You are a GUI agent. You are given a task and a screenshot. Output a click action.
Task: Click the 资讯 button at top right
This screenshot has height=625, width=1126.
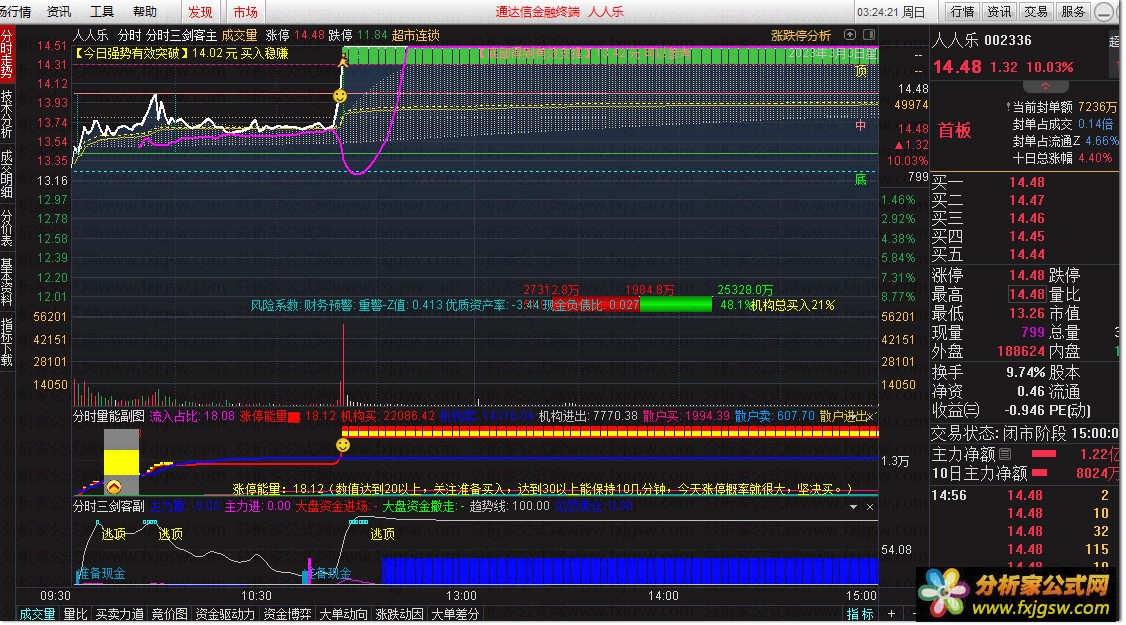click(x=999, y=11)
